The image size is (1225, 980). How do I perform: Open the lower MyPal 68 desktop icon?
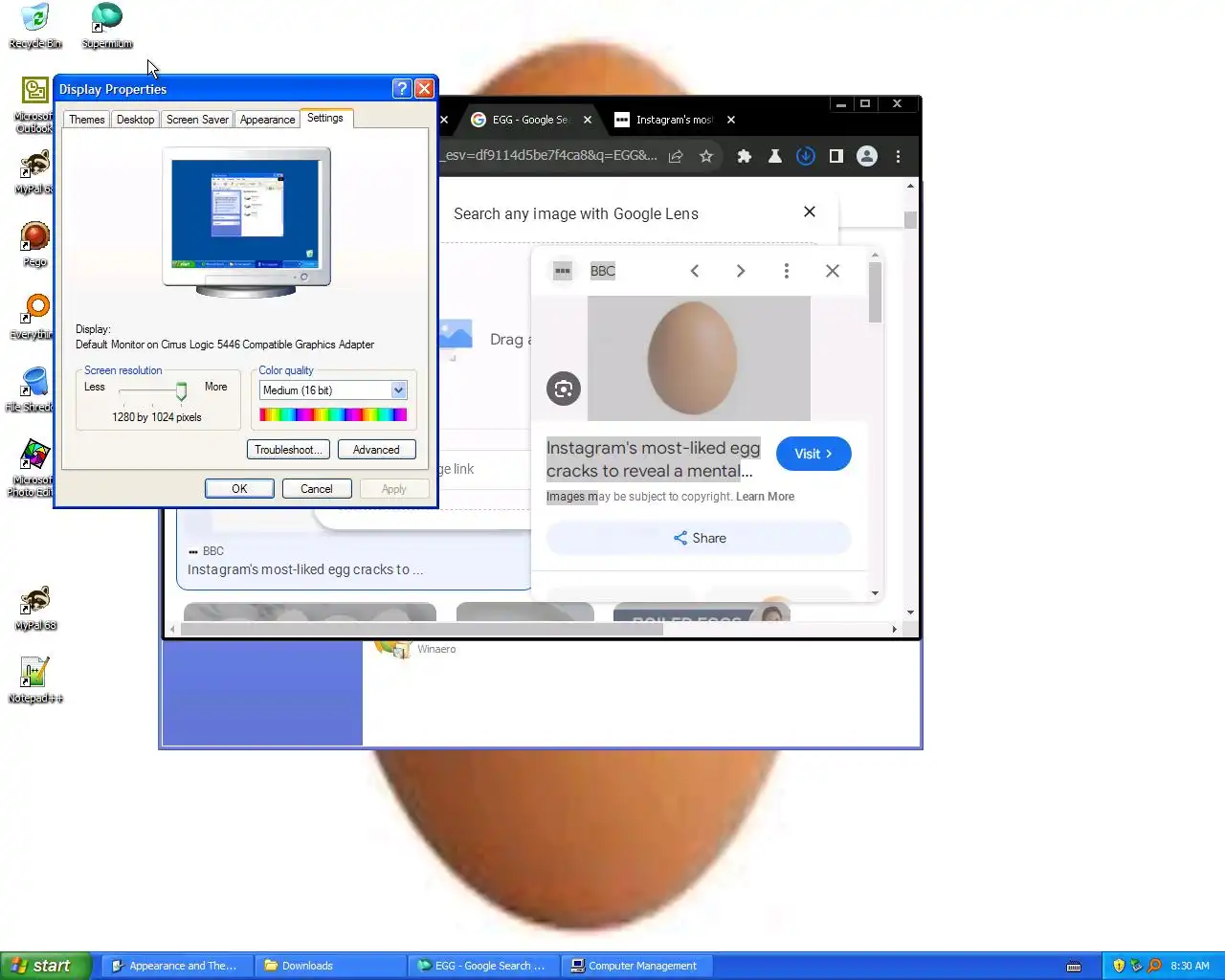tap(35, 608)
